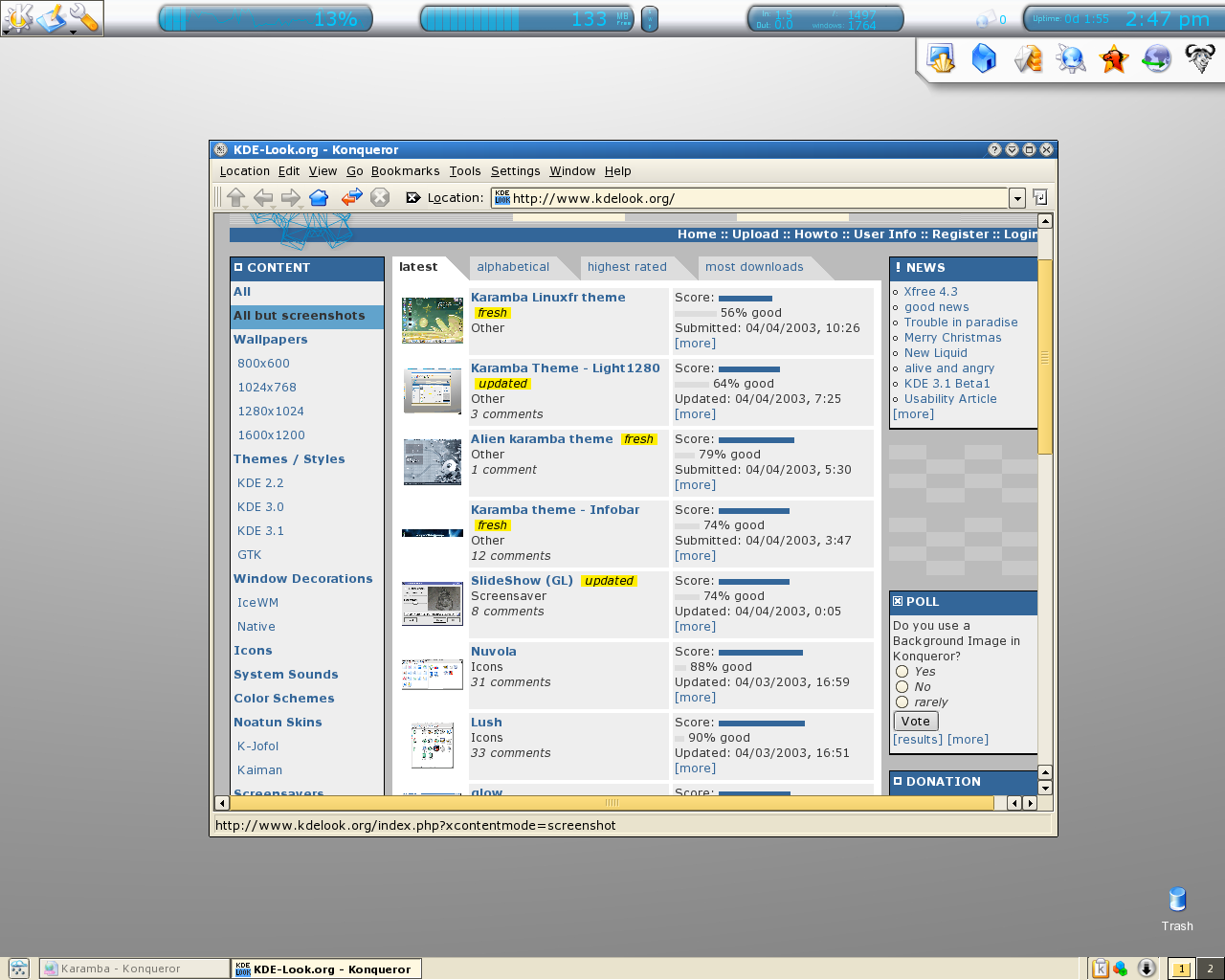Open the KDE K menu launcher
Viewport: 1225px width, 980px height.
[17, 17]
